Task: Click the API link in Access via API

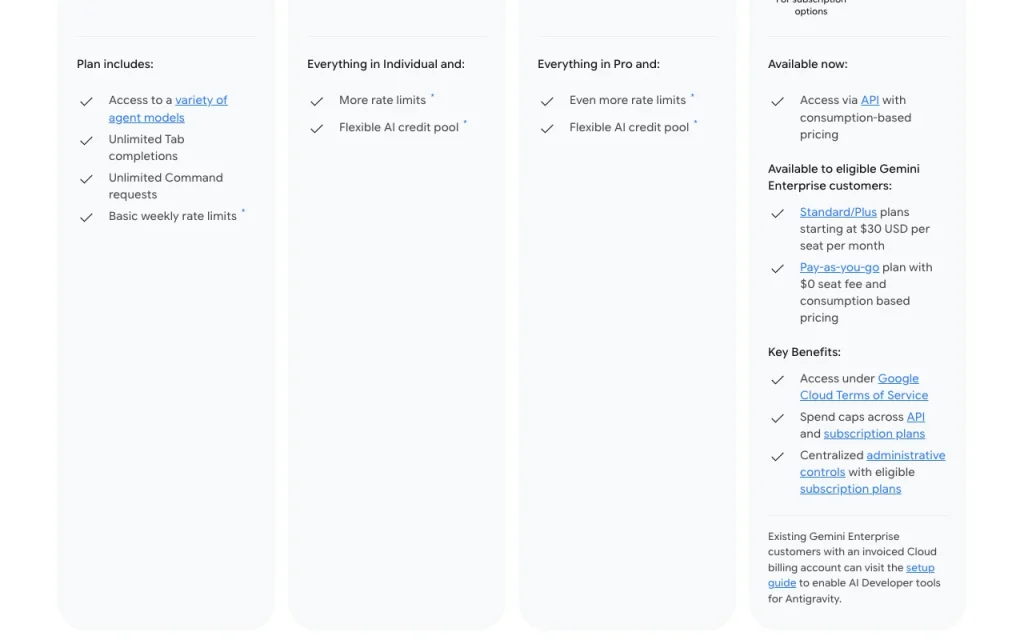Action: [x=869, y=100]
